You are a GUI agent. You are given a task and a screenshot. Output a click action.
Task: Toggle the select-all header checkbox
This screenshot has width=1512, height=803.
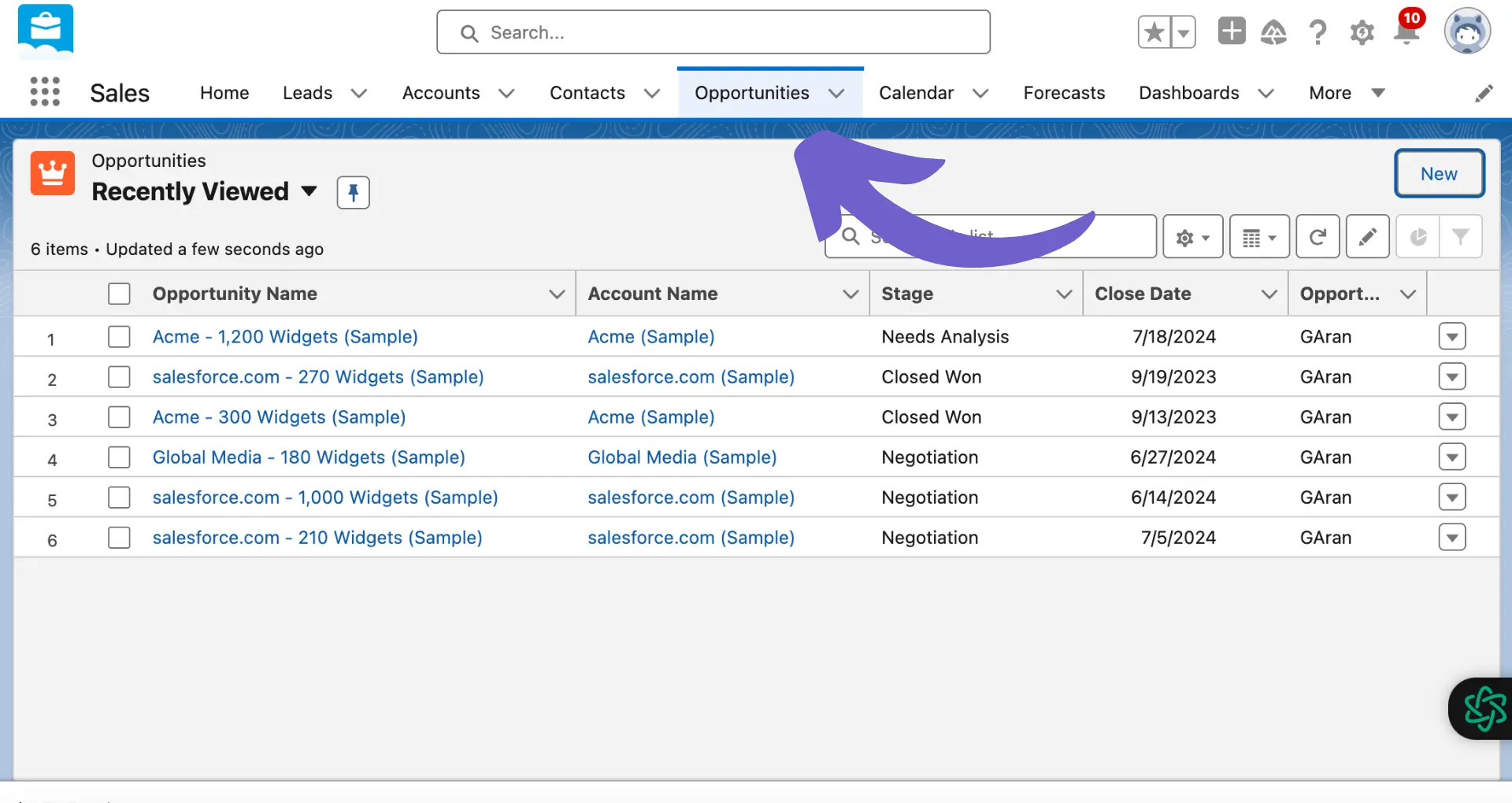119,294
